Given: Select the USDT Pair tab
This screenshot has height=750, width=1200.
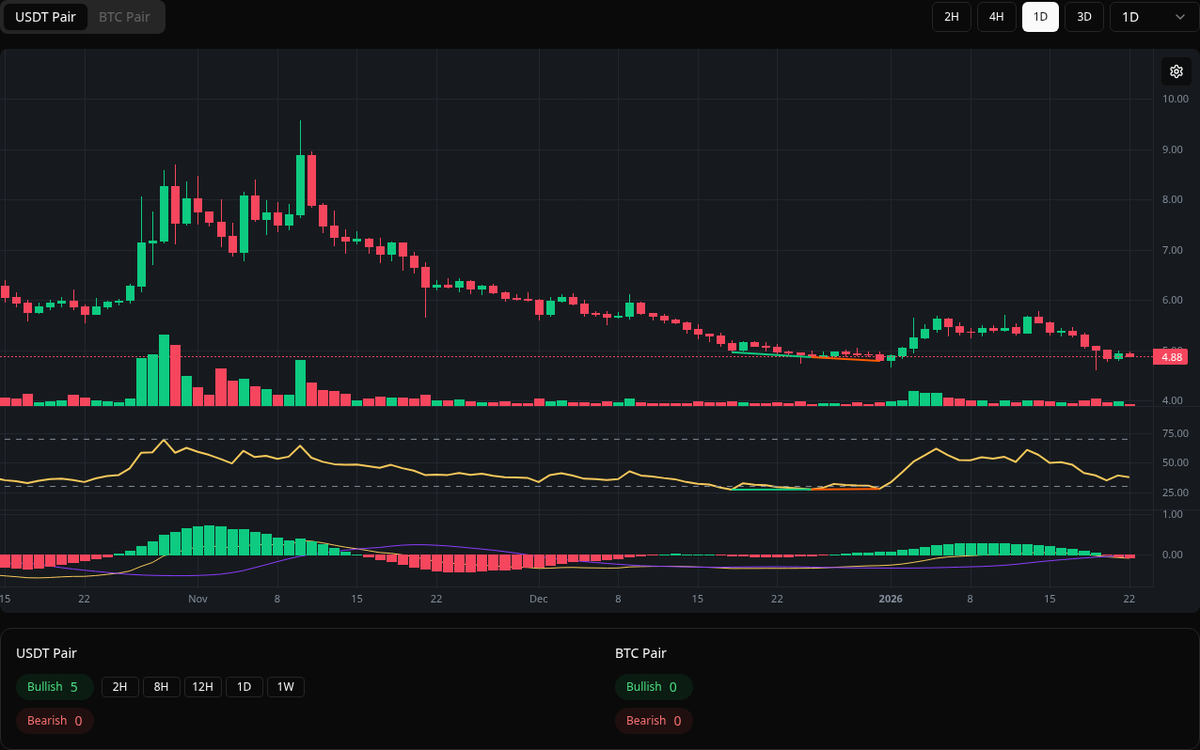Looking at the screenshot, I should coord(45,17).
